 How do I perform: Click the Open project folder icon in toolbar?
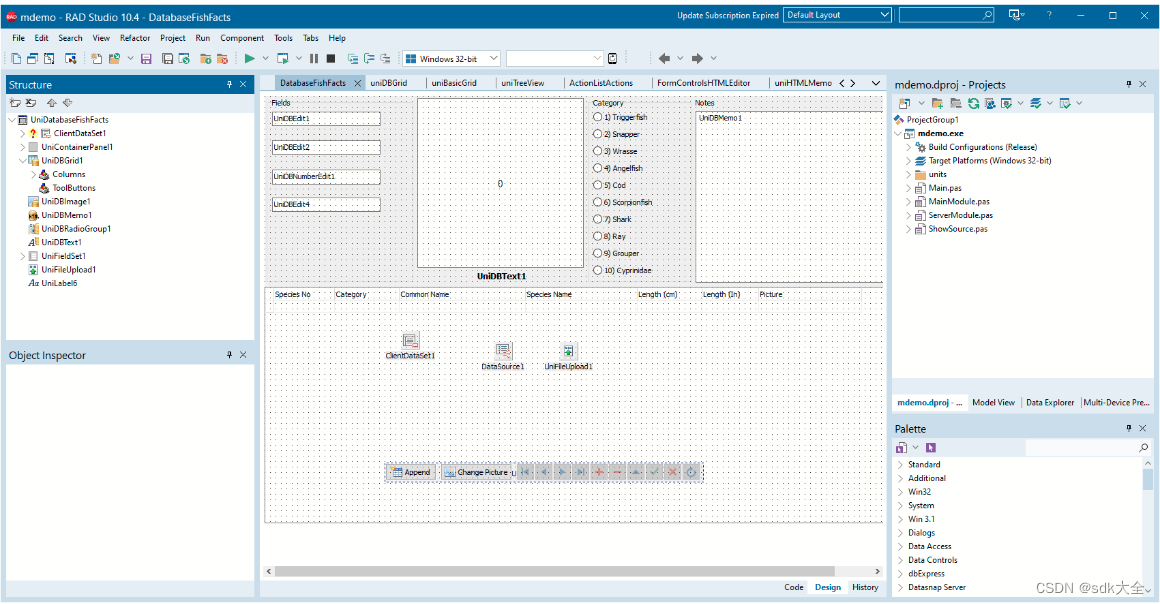tap(114, 58)
